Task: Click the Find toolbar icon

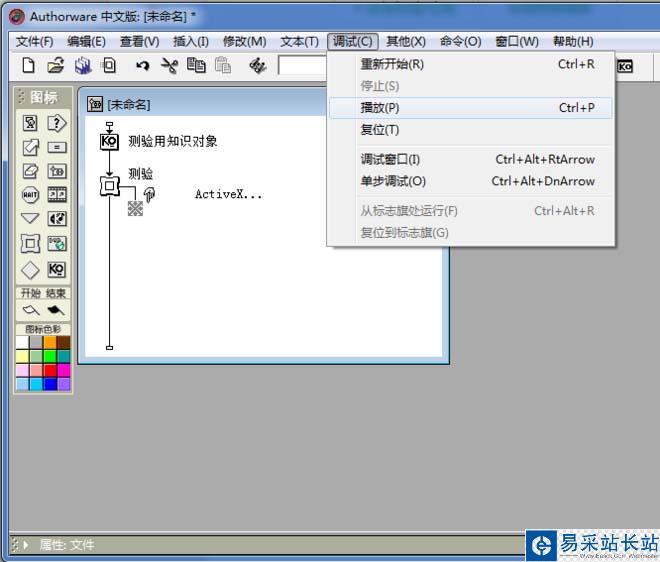Action: [258, 66]
